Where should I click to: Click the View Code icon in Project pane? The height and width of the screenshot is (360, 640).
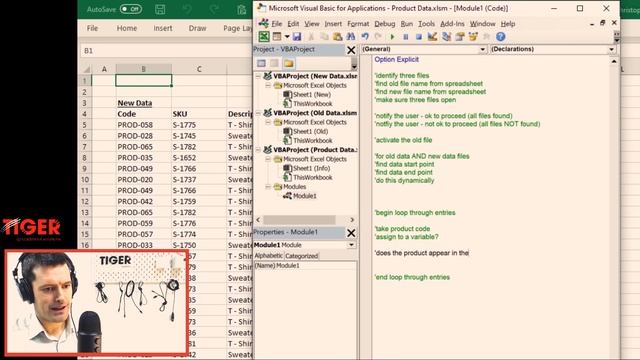click(262, 63)
